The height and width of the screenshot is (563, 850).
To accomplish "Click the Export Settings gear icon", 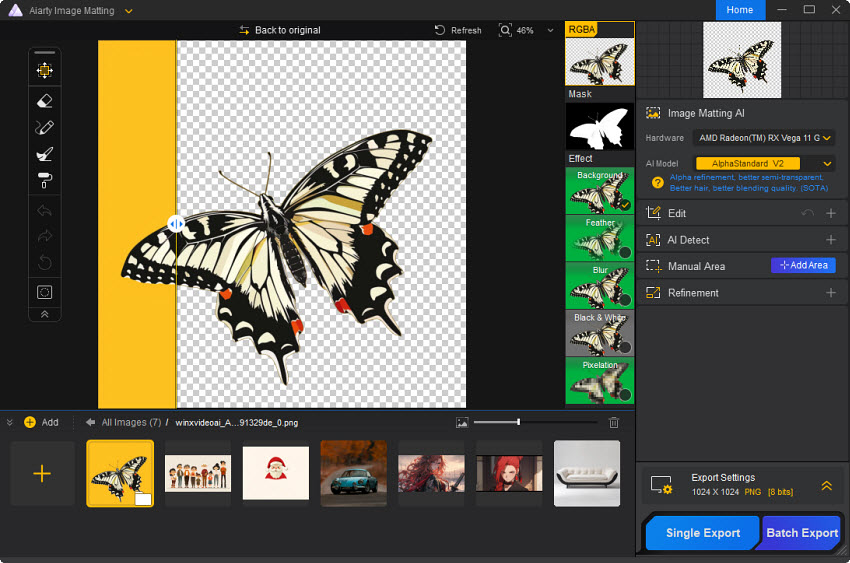I will pyautogui.click(x=661, y=485).
